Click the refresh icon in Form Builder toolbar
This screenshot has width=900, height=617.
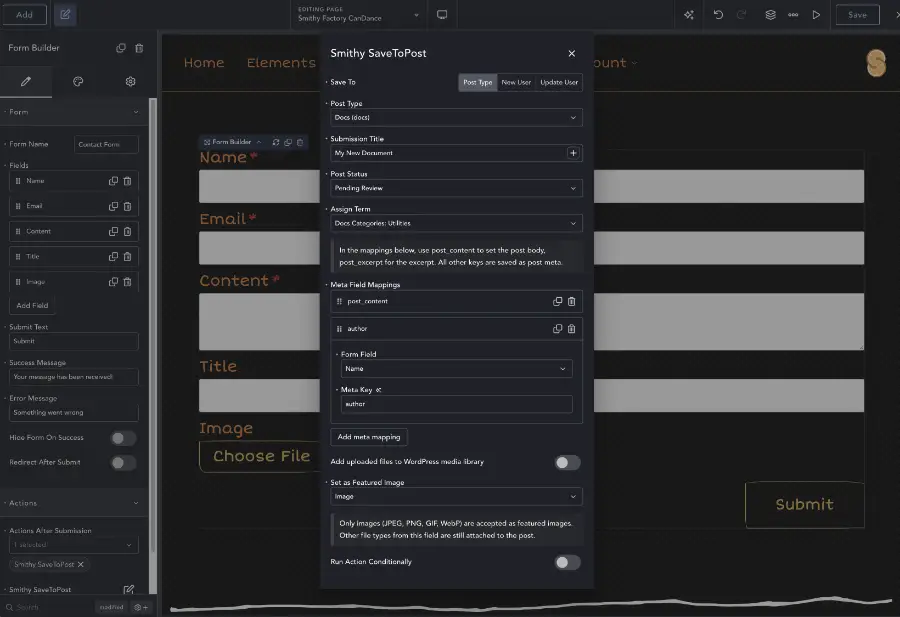pos(276,142)
